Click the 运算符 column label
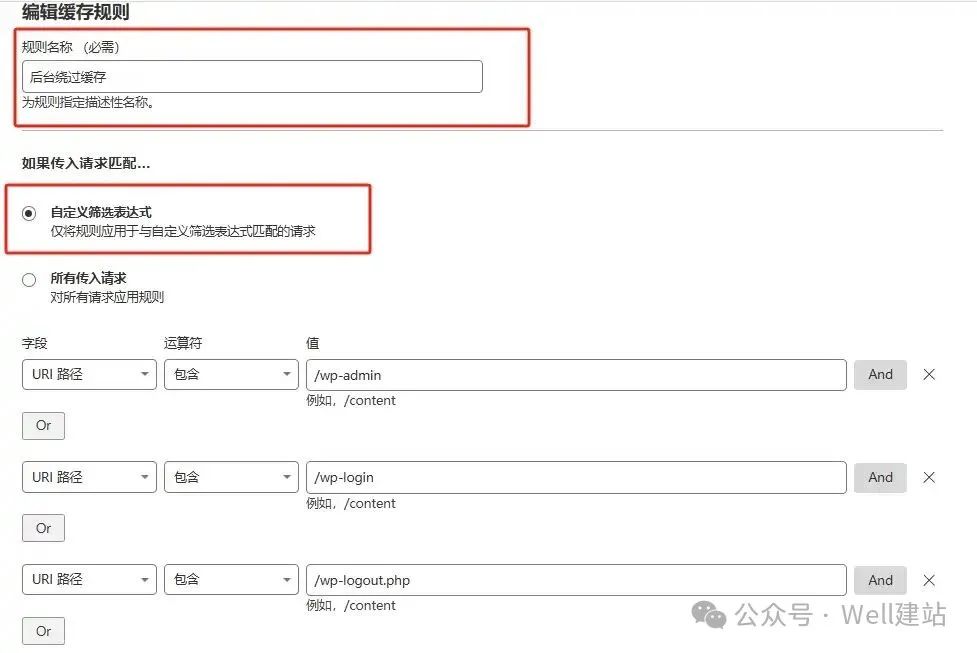 point(183,343)
